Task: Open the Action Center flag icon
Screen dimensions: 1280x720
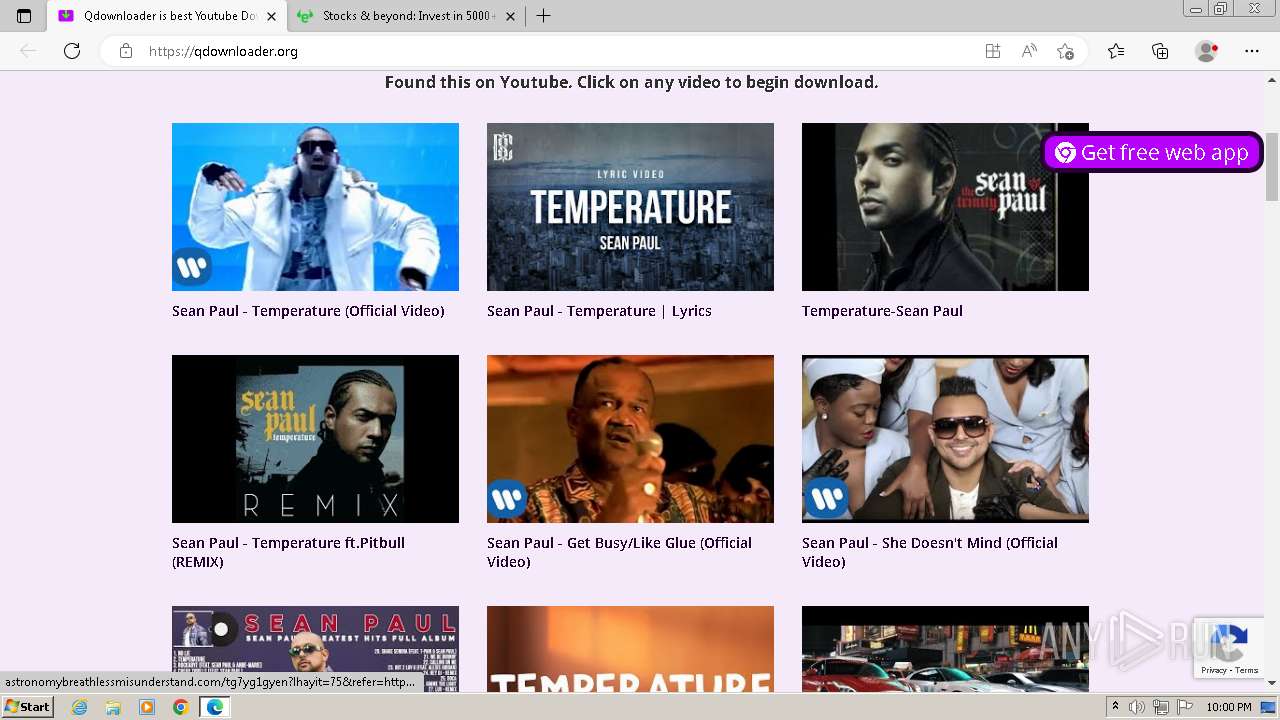Action: (x=1185, y=707)
